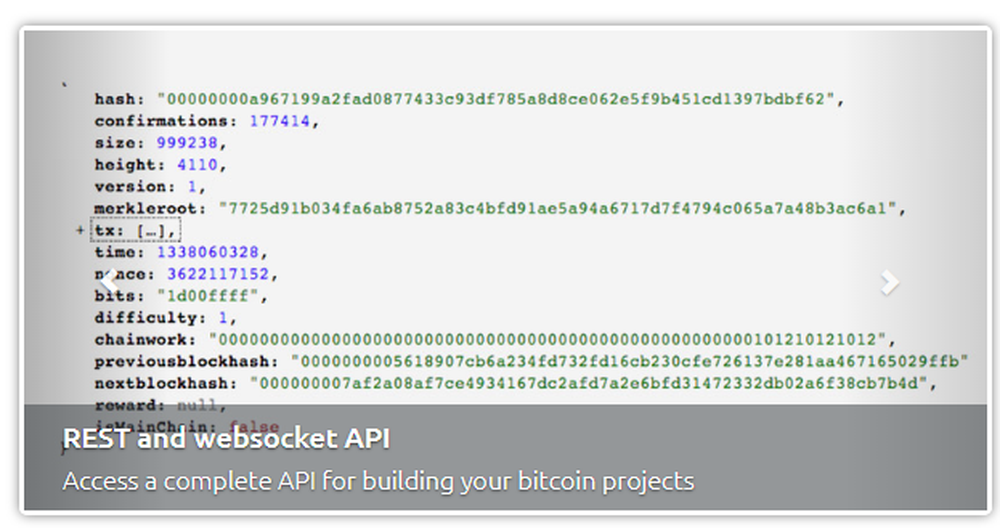Viewport: 1000px width, 528px height.
Task: Advance to the next carousel slide
Action: (x=889, y=283)
